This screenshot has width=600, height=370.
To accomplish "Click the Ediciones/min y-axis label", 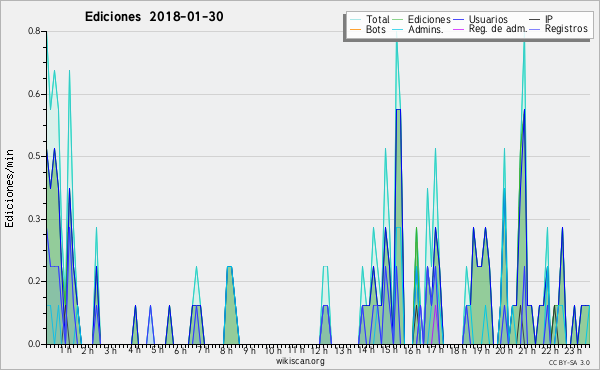I will [x=9, y=188].
